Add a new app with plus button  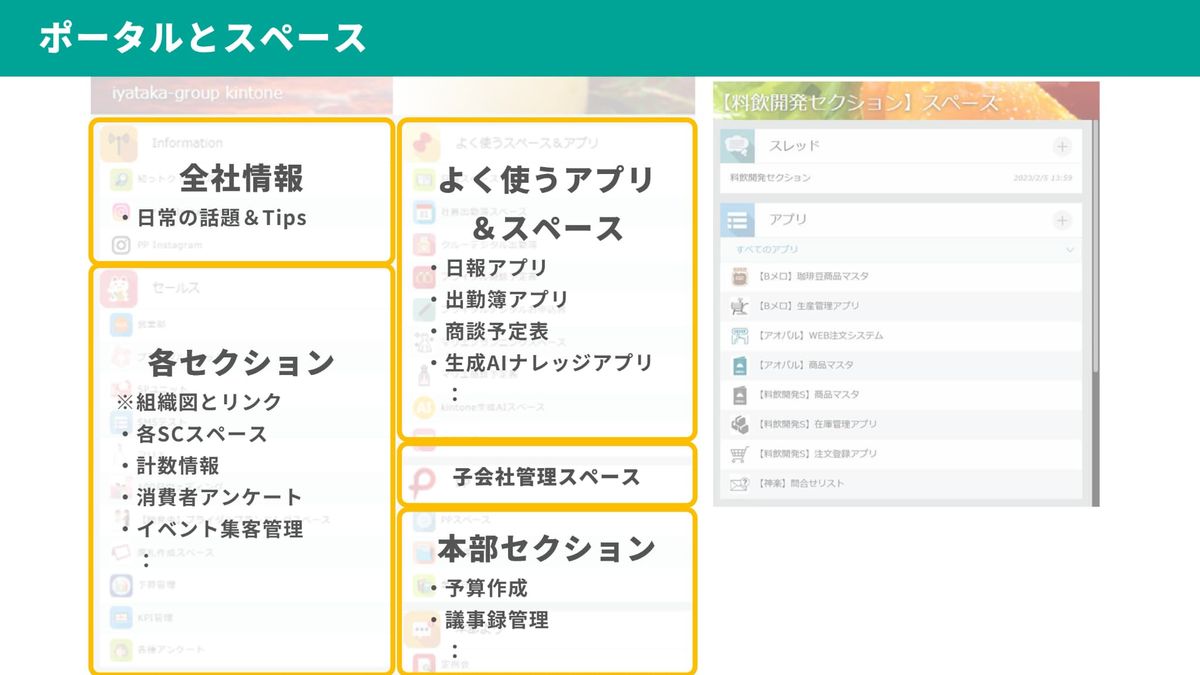coord(1061,220)
